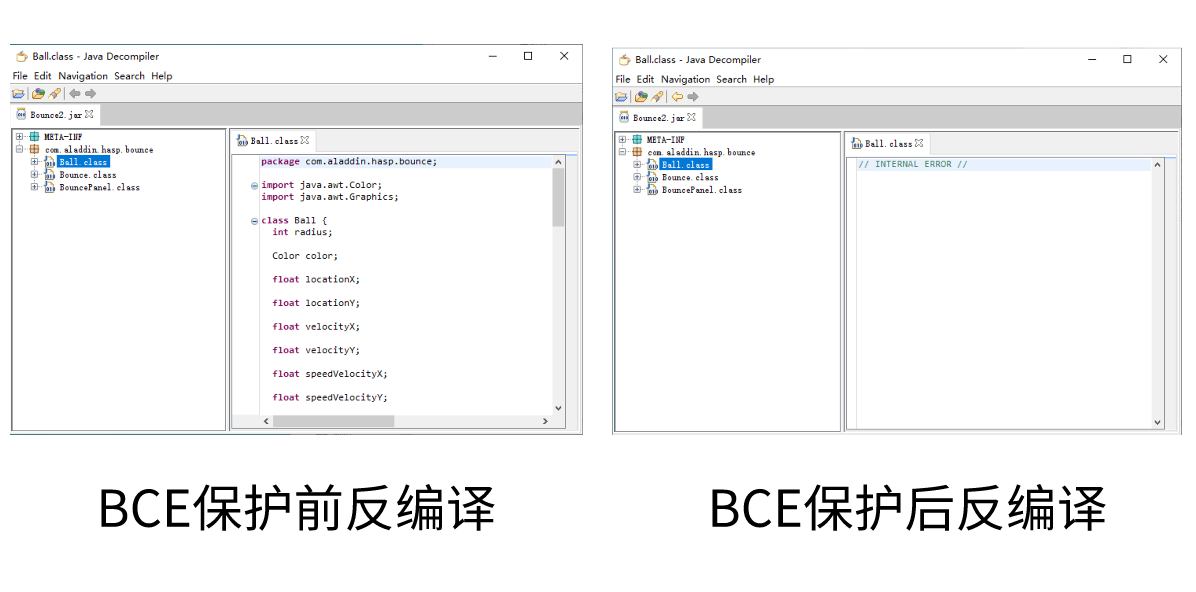The height and width of the screenshot is (592, 1196).
Task: Select BouncePanel.class in the right window tree
Action: click(x=701, y=190)
